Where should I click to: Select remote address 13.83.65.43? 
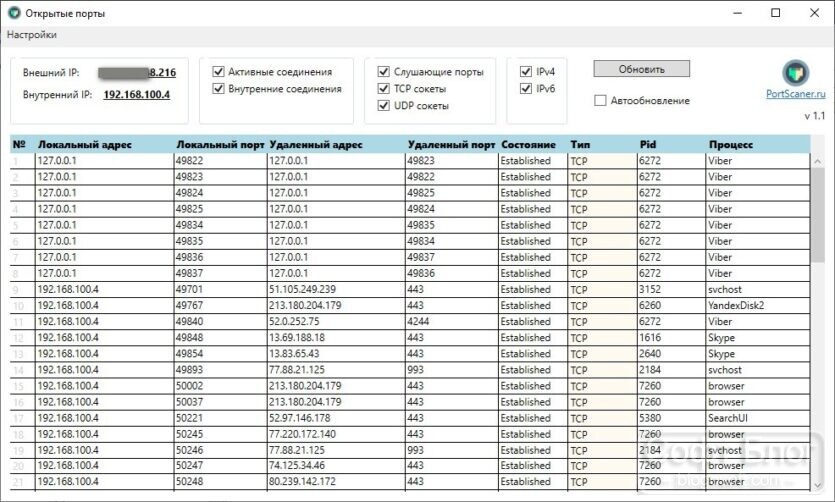[336, 353]
